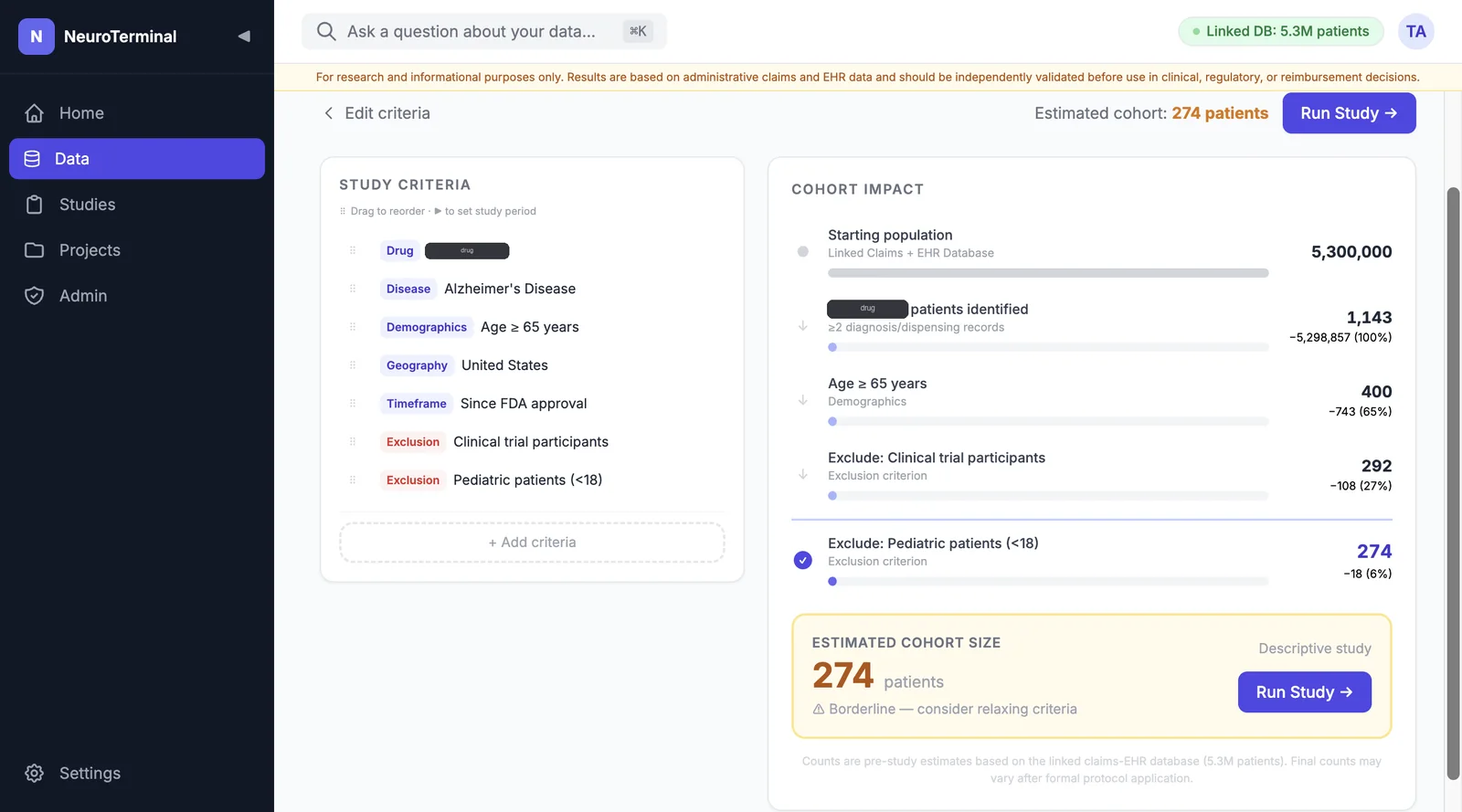Collapse the sidebar with the arrow icon
This screenshot has height=812, width=1462.
pyautogui.click(x=244, y=37)
